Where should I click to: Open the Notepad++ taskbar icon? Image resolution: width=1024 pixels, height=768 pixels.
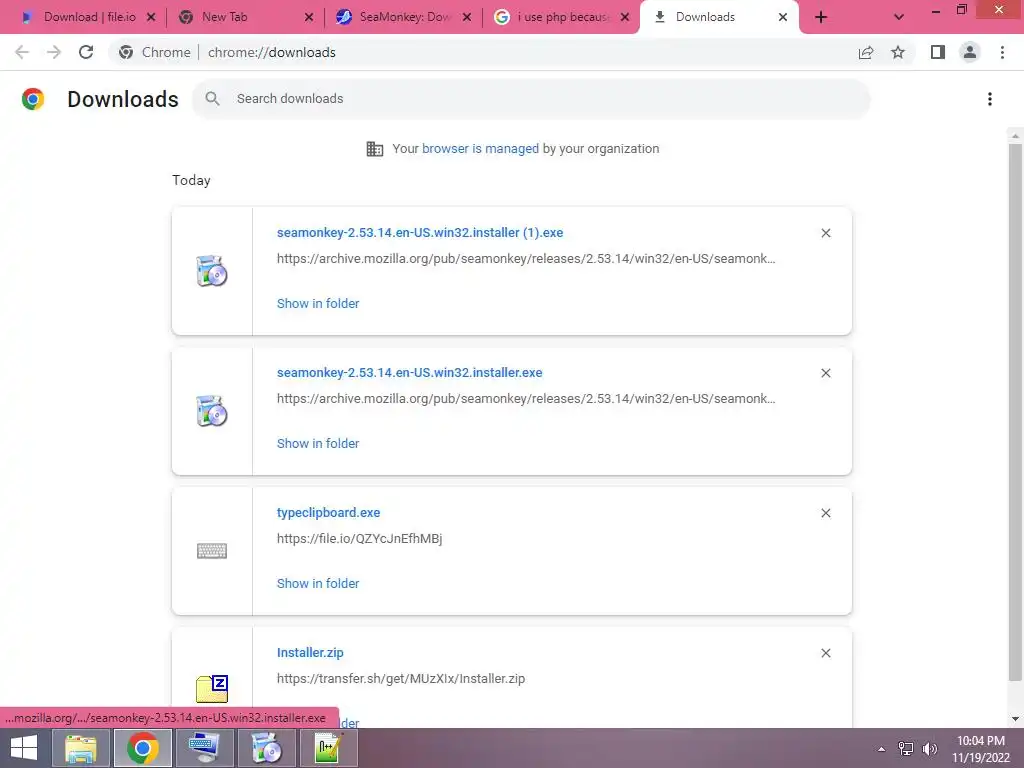[x=328, y=748]
